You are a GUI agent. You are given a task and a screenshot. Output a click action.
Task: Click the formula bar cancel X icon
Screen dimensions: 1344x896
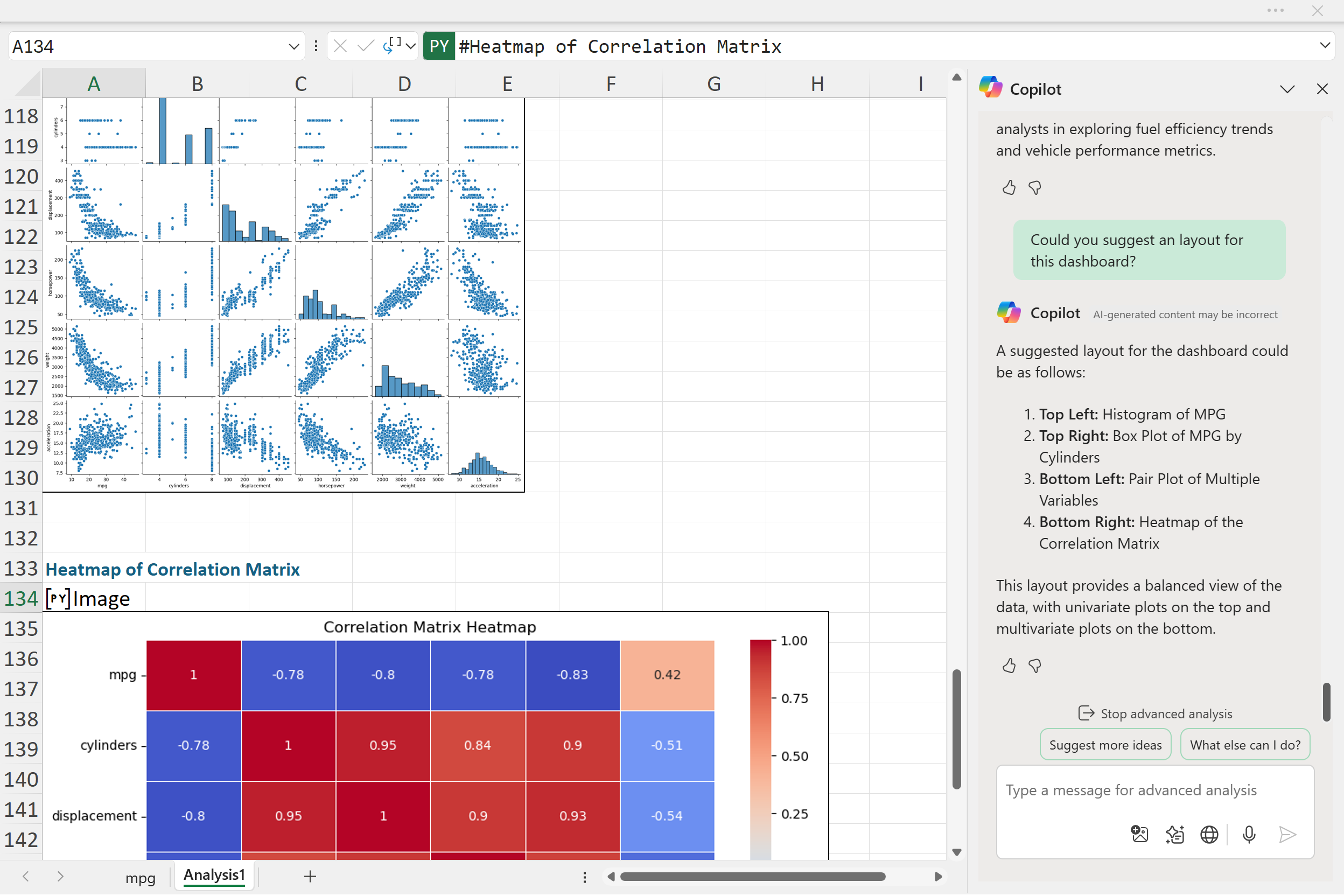pyautogui.click(x=340, y=46)
